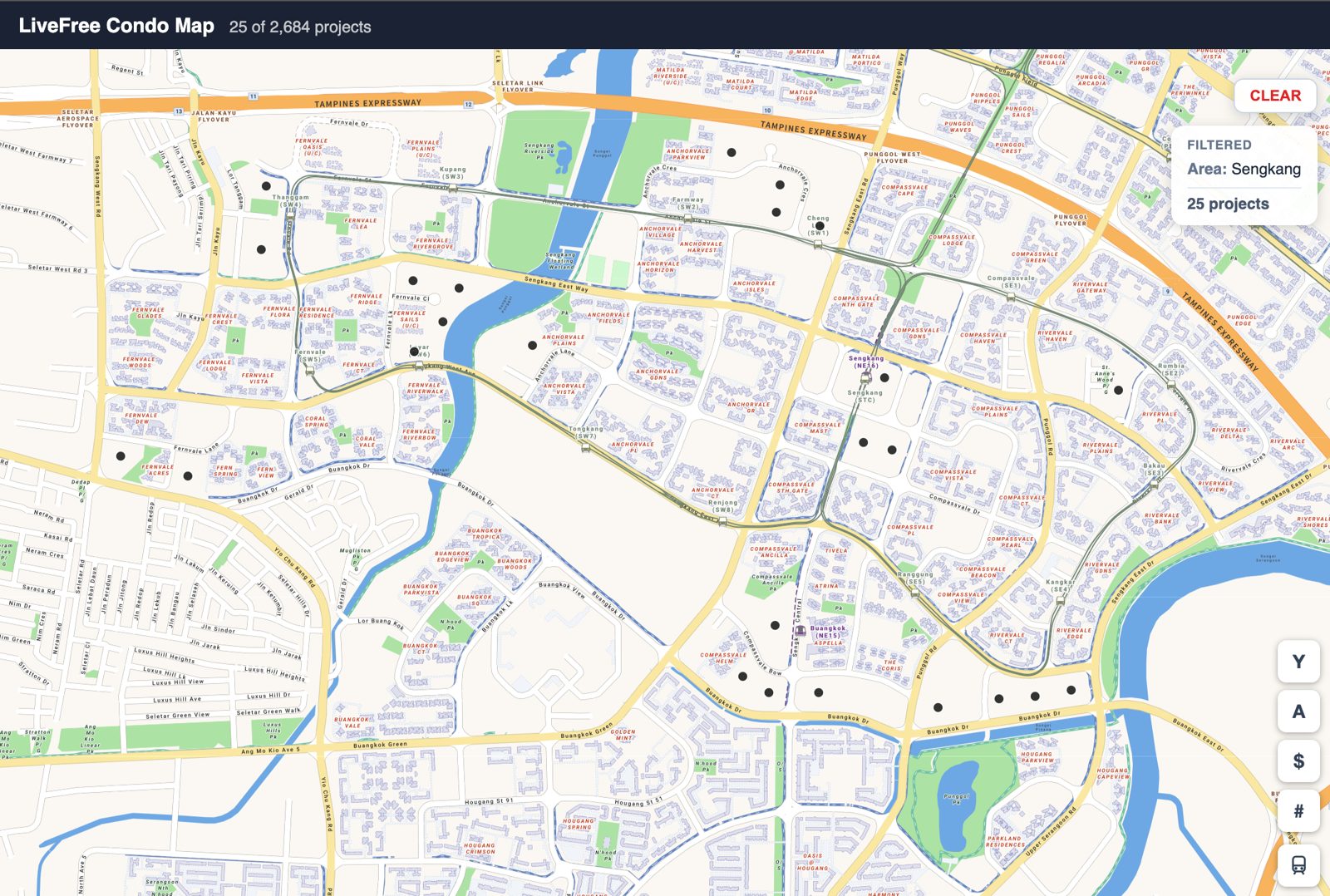This screenshot has width=1330, height=896.
Task: Open the $ price filter button
Action: tap(1298, 761)
